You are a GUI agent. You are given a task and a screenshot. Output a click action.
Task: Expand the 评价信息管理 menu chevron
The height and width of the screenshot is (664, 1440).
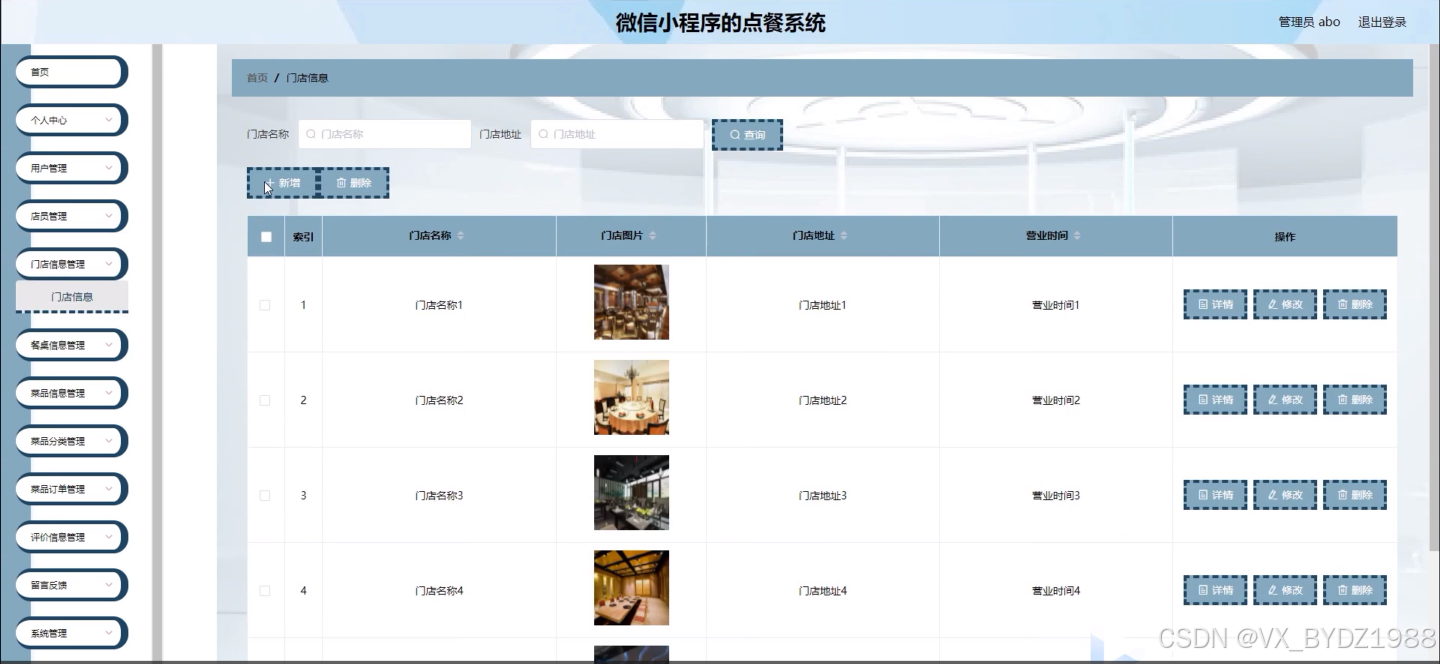[x=109, y=536]
